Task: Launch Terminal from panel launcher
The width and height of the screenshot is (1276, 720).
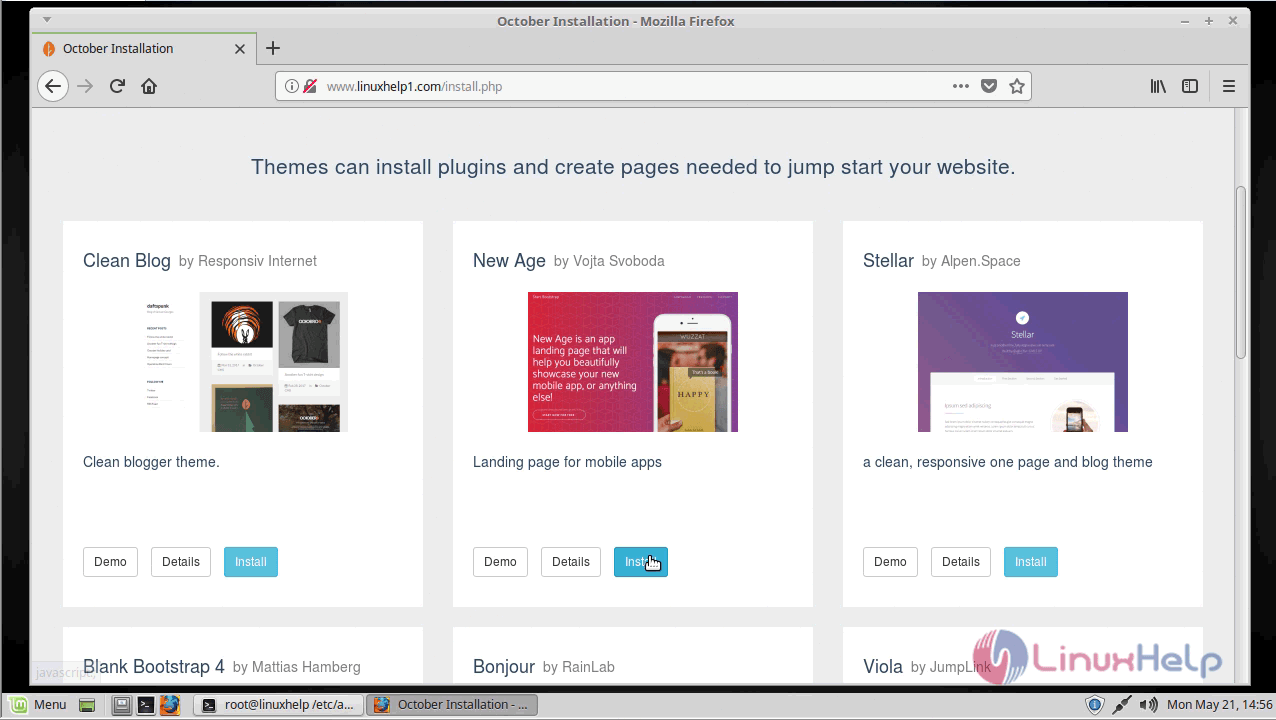Action: click(x=145, y=705)
